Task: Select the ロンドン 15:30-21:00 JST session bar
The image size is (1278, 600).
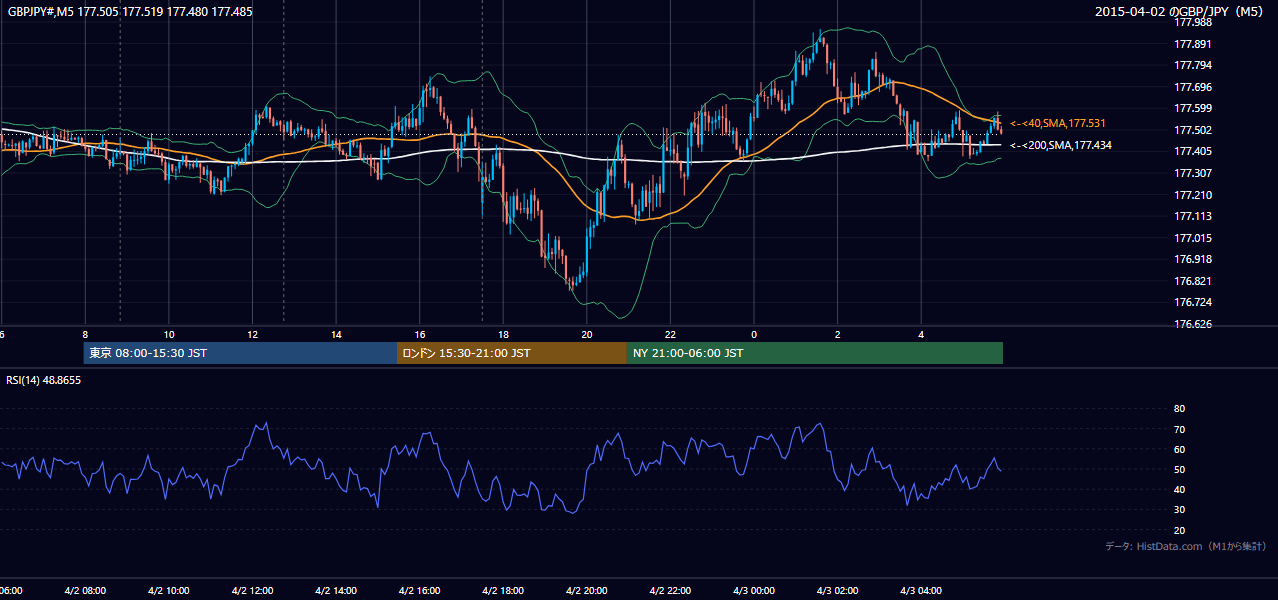Action: [512, 353]
